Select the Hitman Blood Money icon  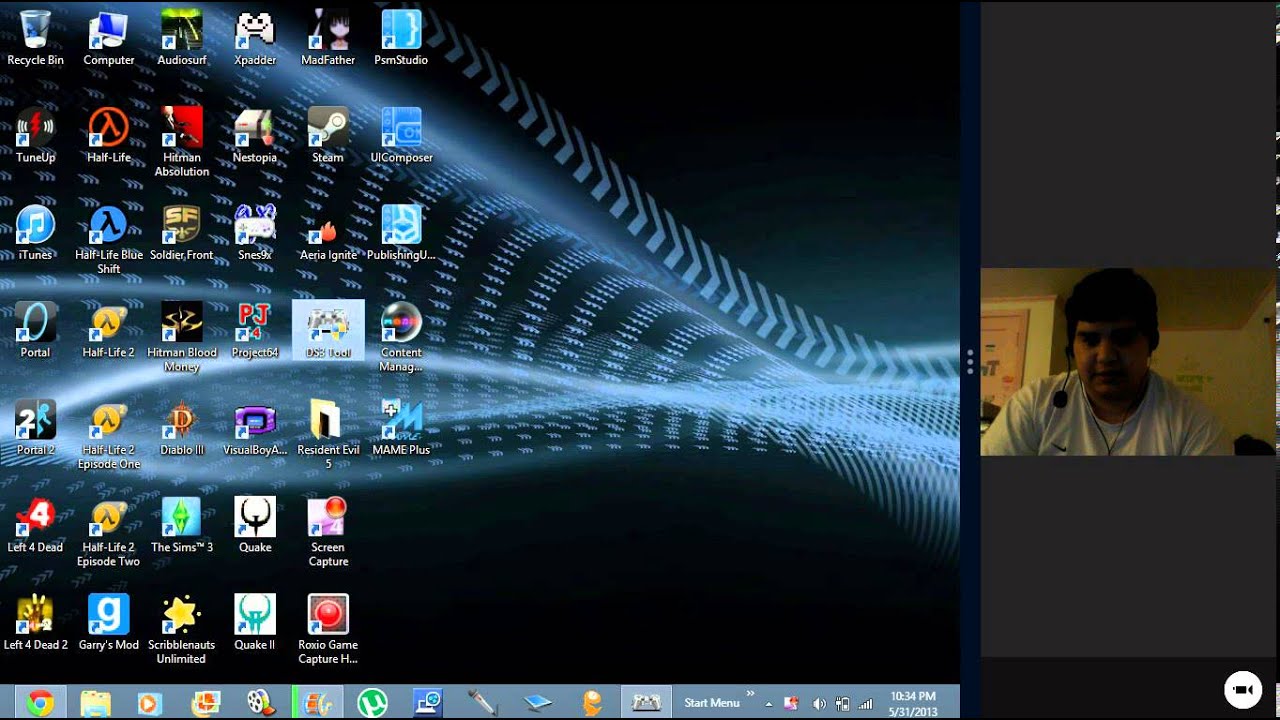[182, 338]
